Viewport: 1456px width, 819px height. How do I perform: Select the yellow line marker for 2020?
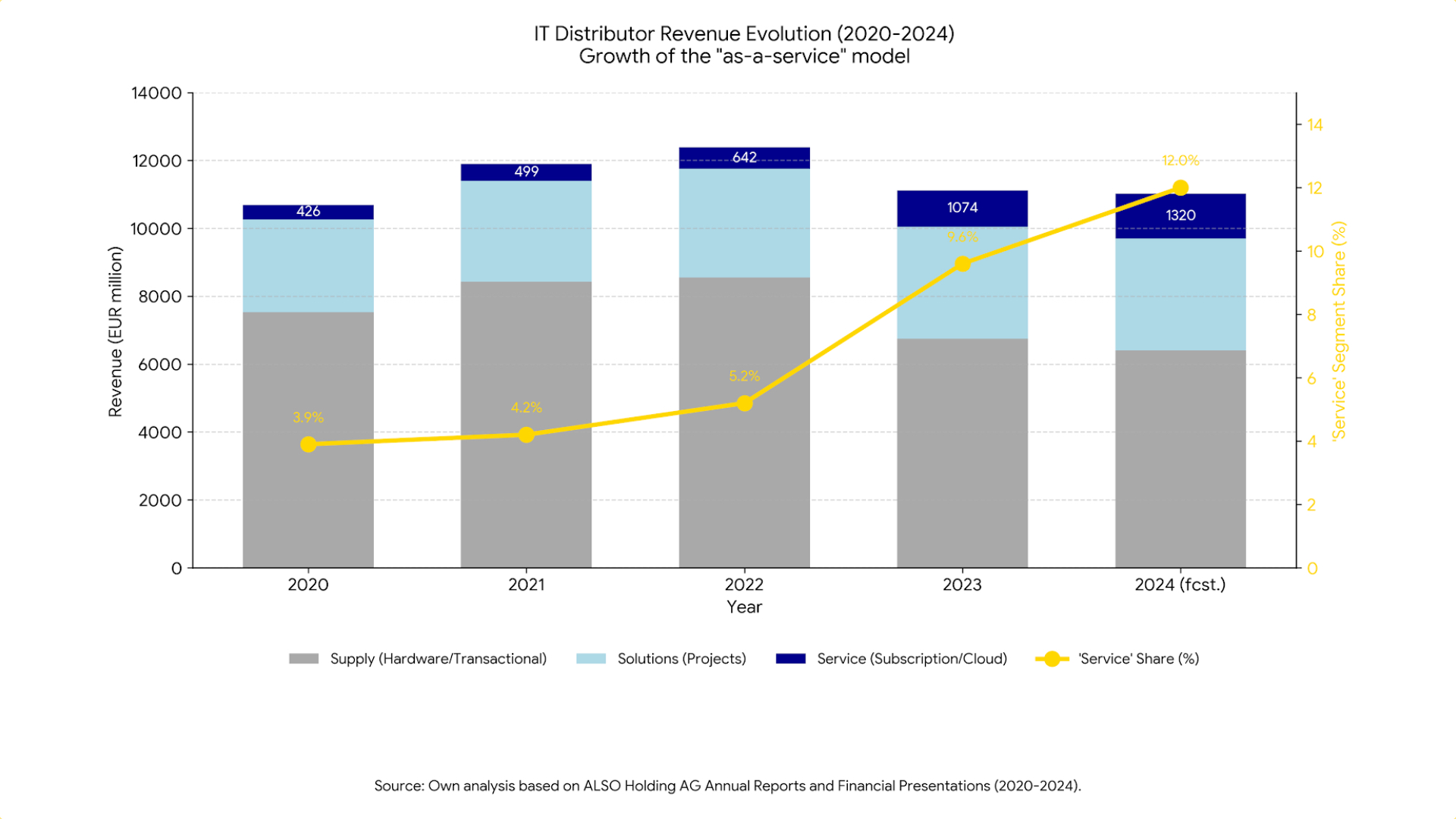click(x=308, y=444)
